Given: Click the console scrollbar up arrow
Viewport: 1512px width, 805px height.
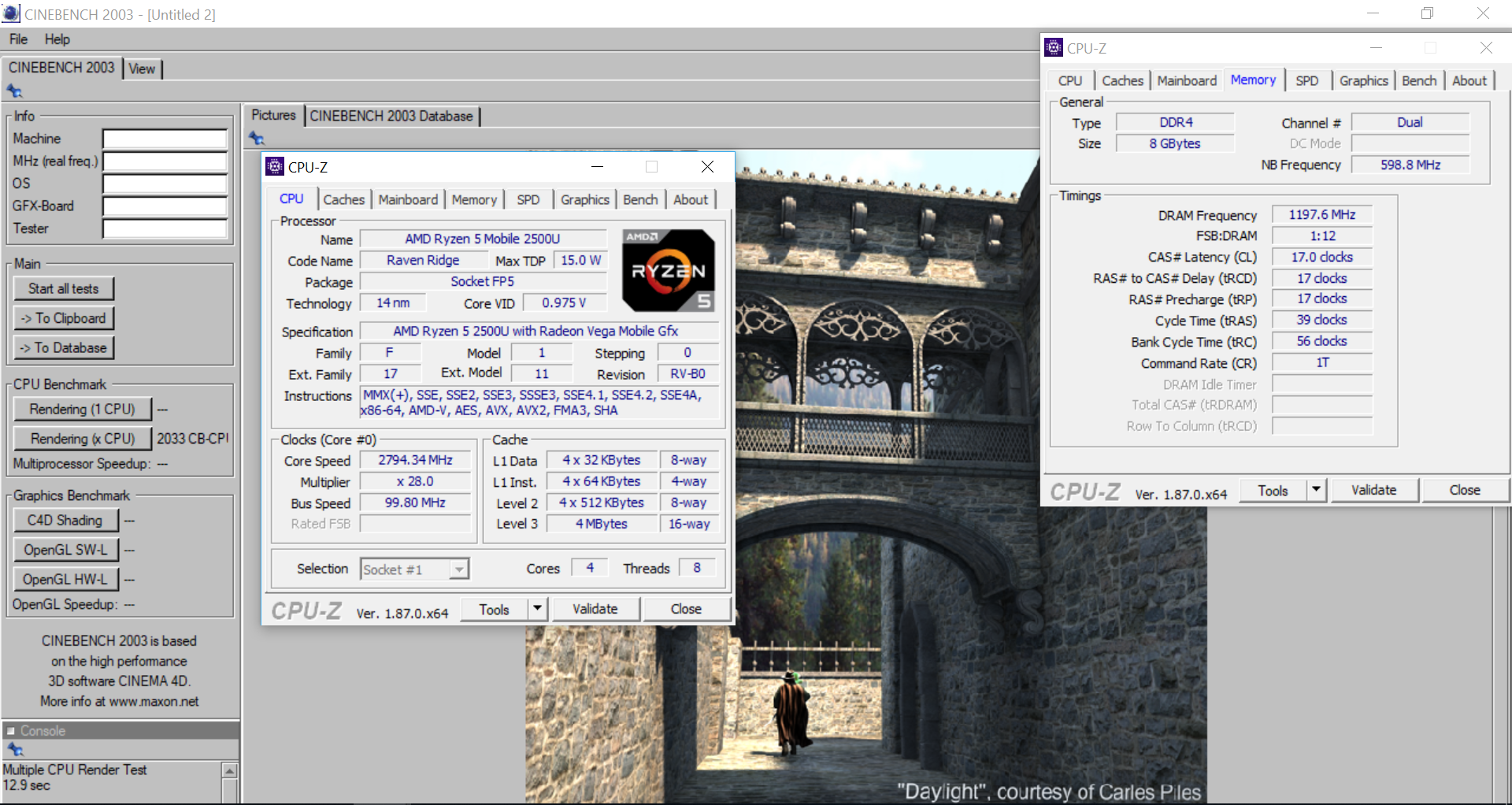Looking at the screenshot, I should pos(230,770).
